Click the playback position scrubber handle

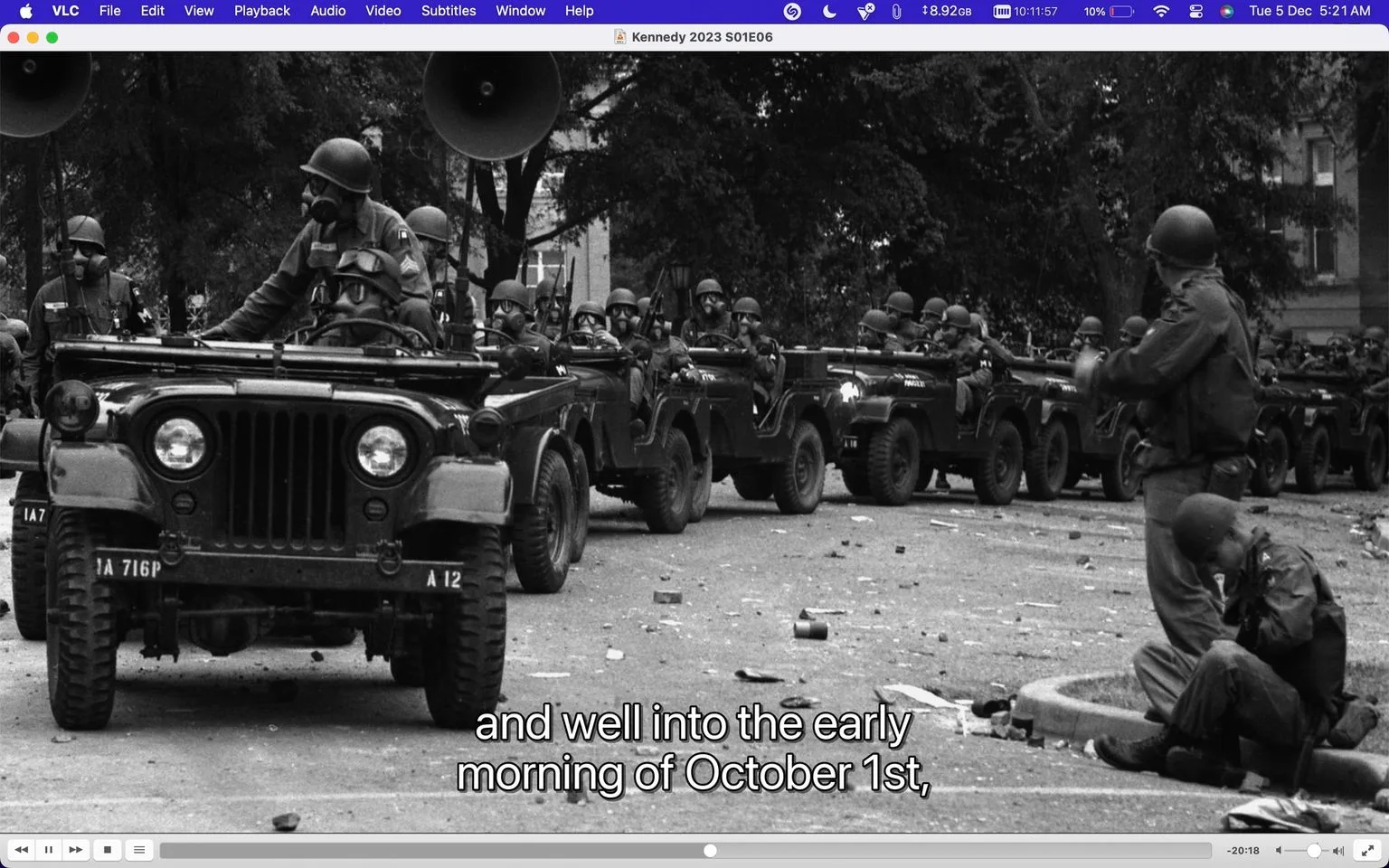[710, 851]
